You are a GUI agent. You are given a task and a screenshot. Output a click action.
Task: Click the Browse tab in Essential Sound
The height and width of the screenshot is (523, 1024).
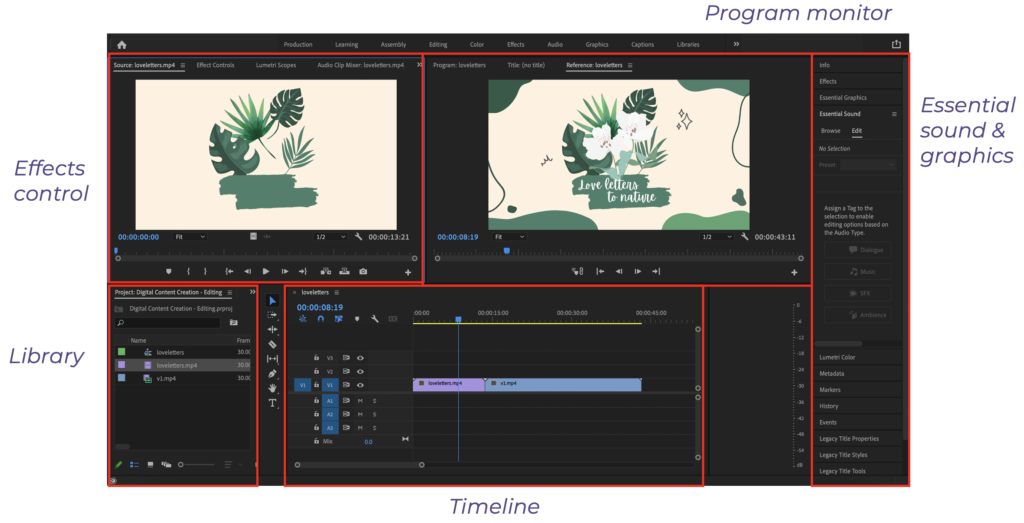pyautogui.click(x=830, y=131)
